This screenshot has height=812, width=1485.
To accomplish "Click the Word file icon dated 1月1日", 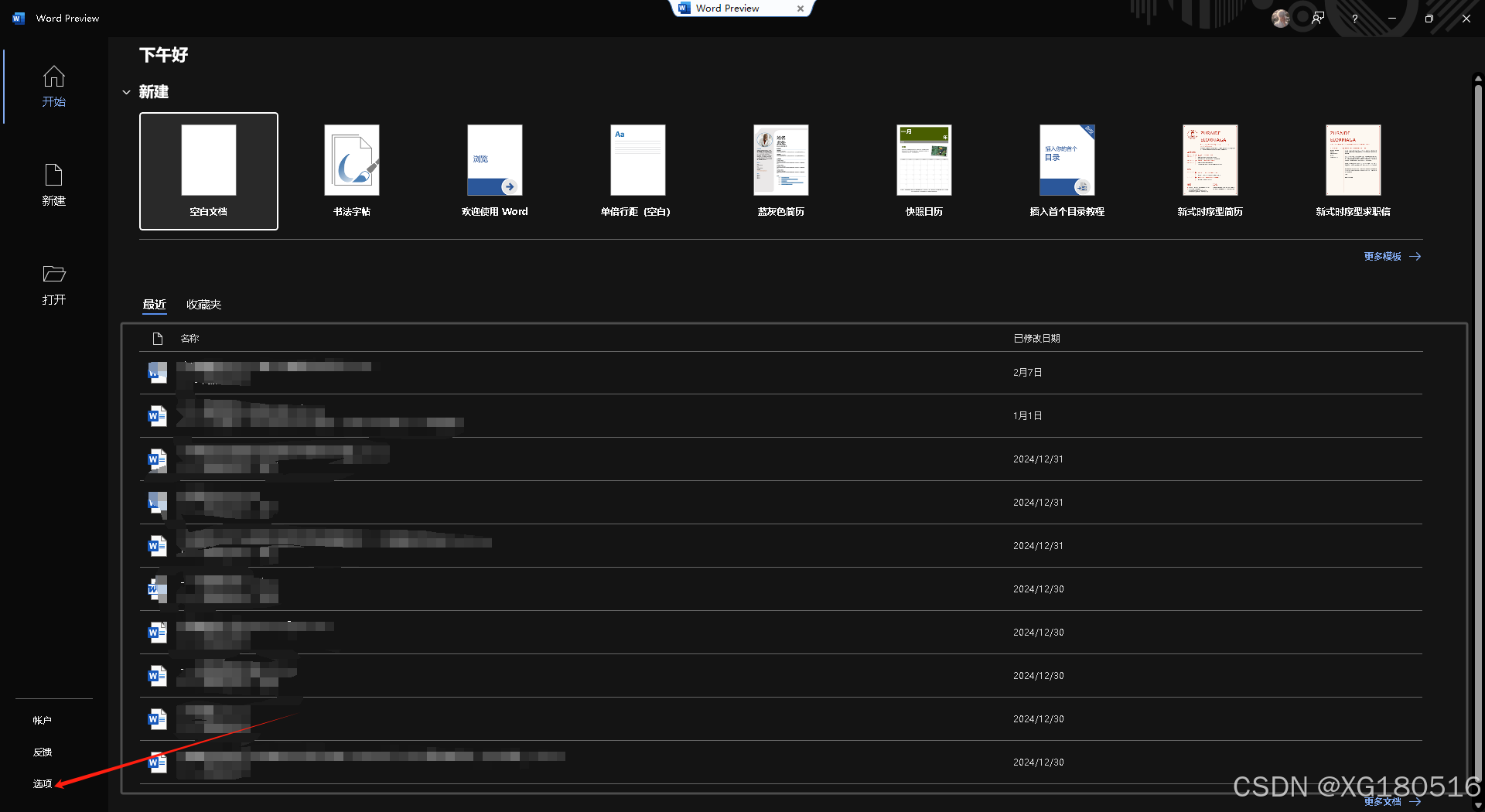I will point(157,416).
